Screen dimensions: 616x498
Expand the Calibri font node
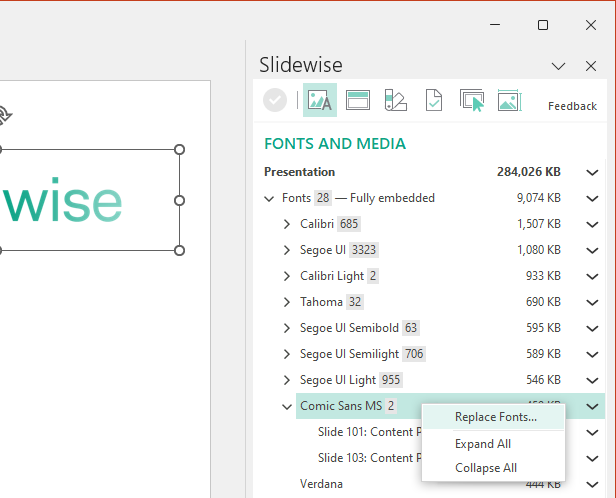coord(287,224)
